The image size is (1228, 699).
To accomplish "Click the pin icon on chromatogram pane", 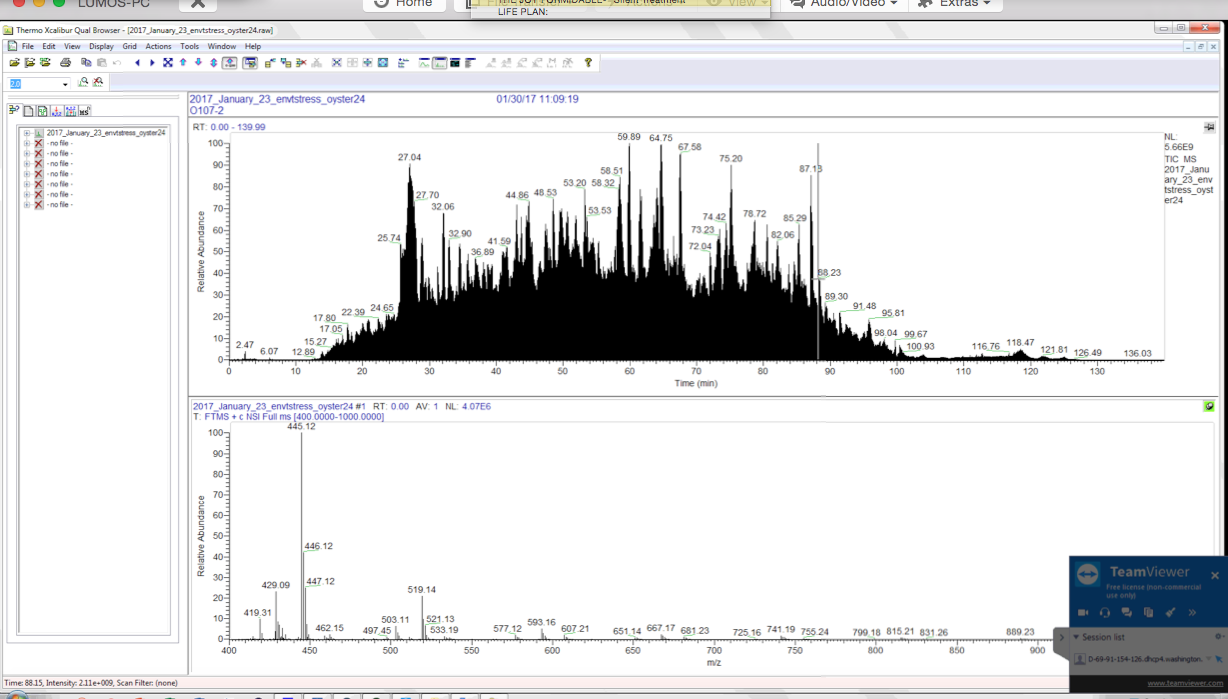I will coord(1209,128).
